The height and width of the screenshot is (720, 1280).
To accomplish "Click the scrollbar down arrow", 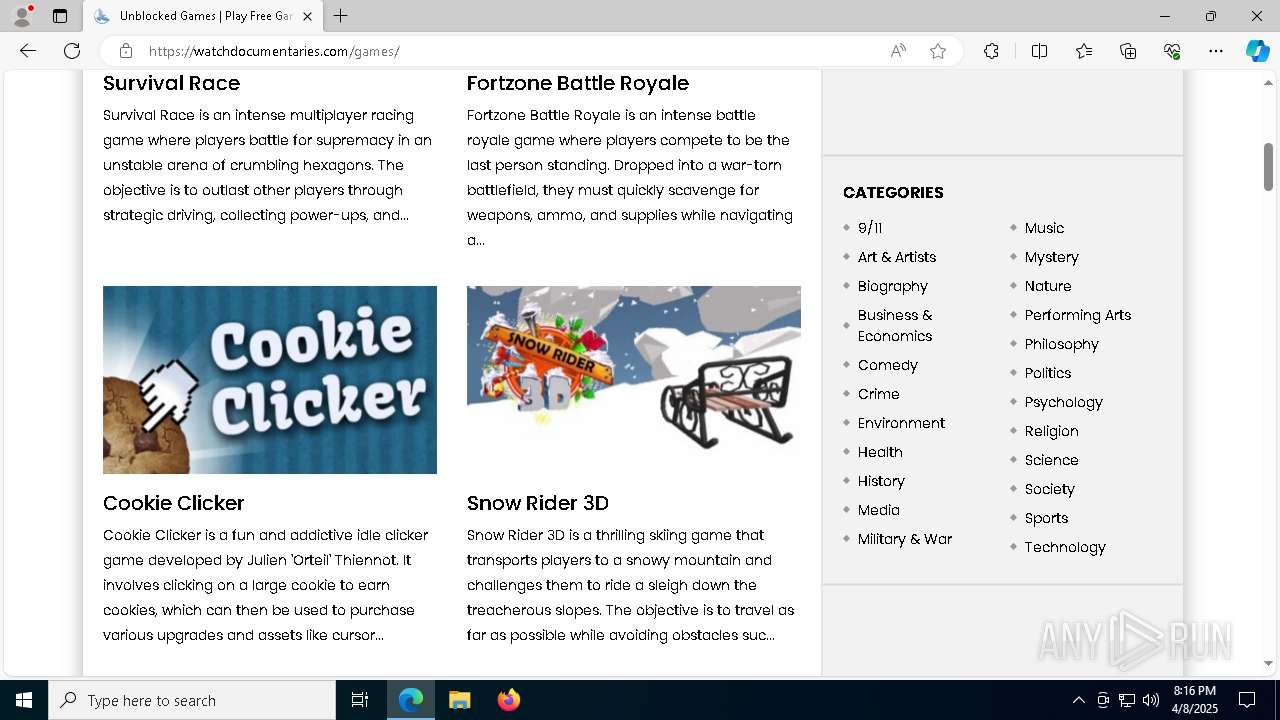I will [1268, 663].
